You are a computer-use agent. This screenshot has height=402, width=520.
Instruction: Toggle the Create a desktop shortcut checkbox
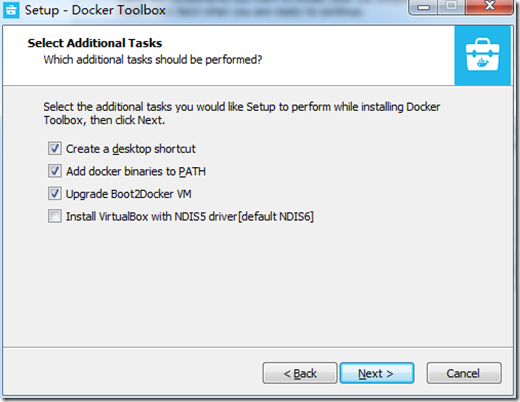coord(54,149)
